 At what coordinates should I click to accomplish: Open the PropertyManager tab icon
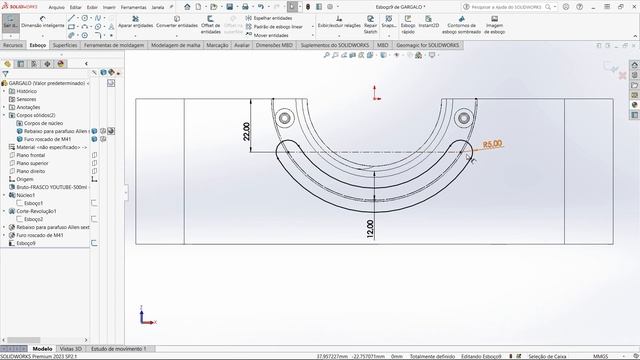21,64
